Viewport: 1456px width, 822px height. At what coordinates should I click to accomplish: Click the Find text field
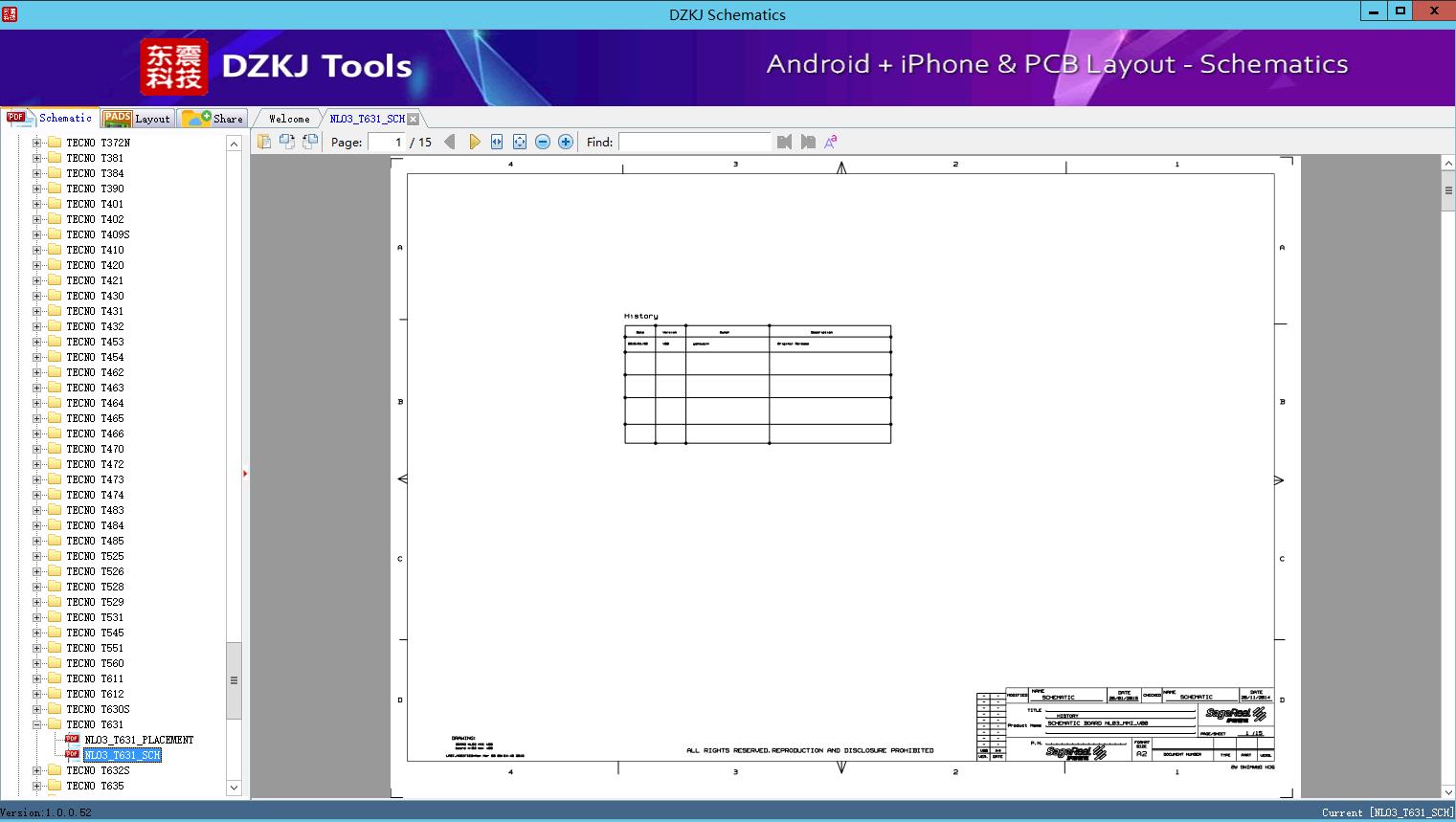(694, 142)
